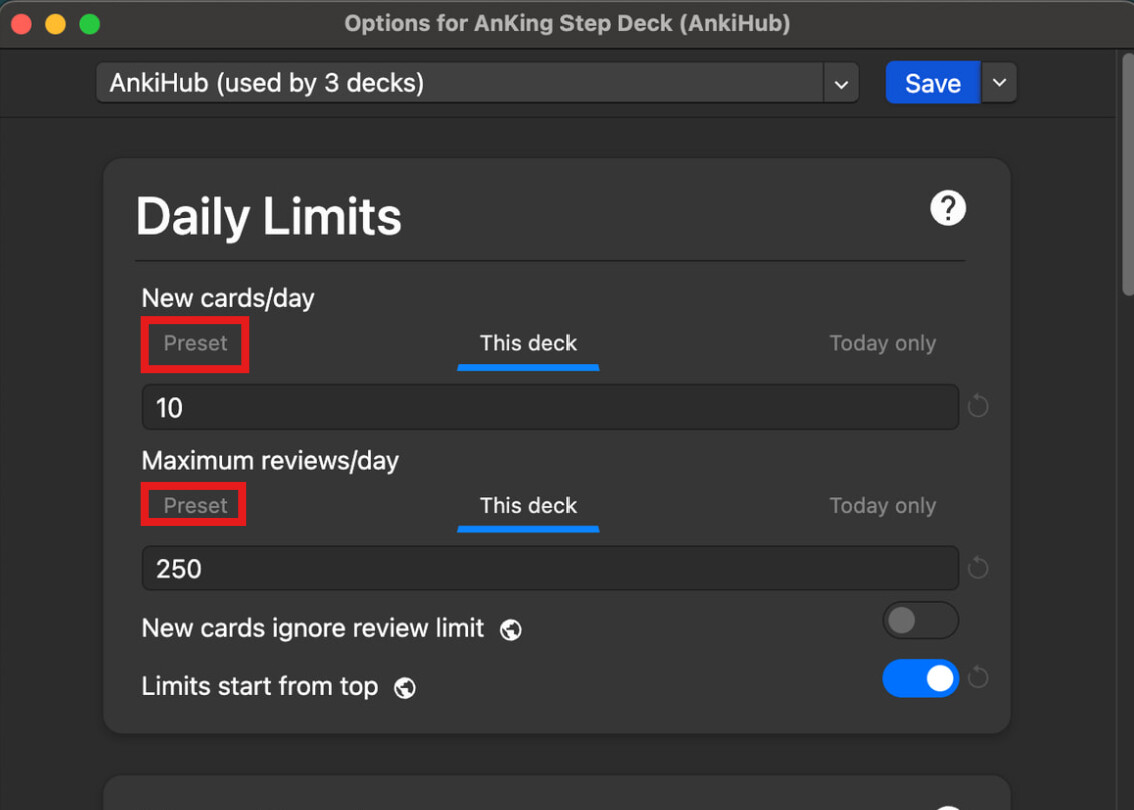Click globe icon beside Limits start from top
The image size is (1134, 810).
(x=405, y=688)
